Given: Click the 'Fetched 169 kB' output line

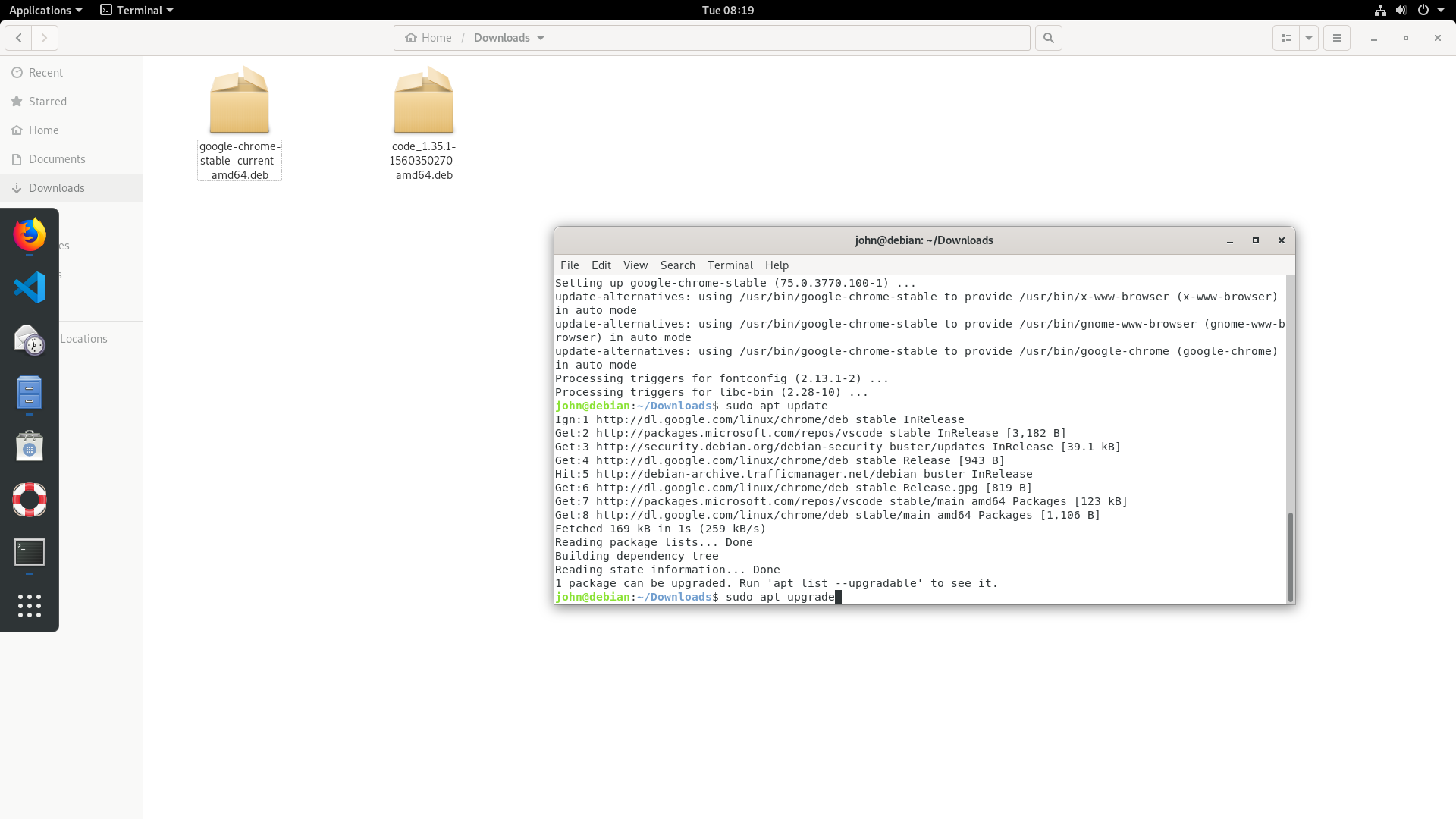Looking at the screenshot, I should click(661, 529).
